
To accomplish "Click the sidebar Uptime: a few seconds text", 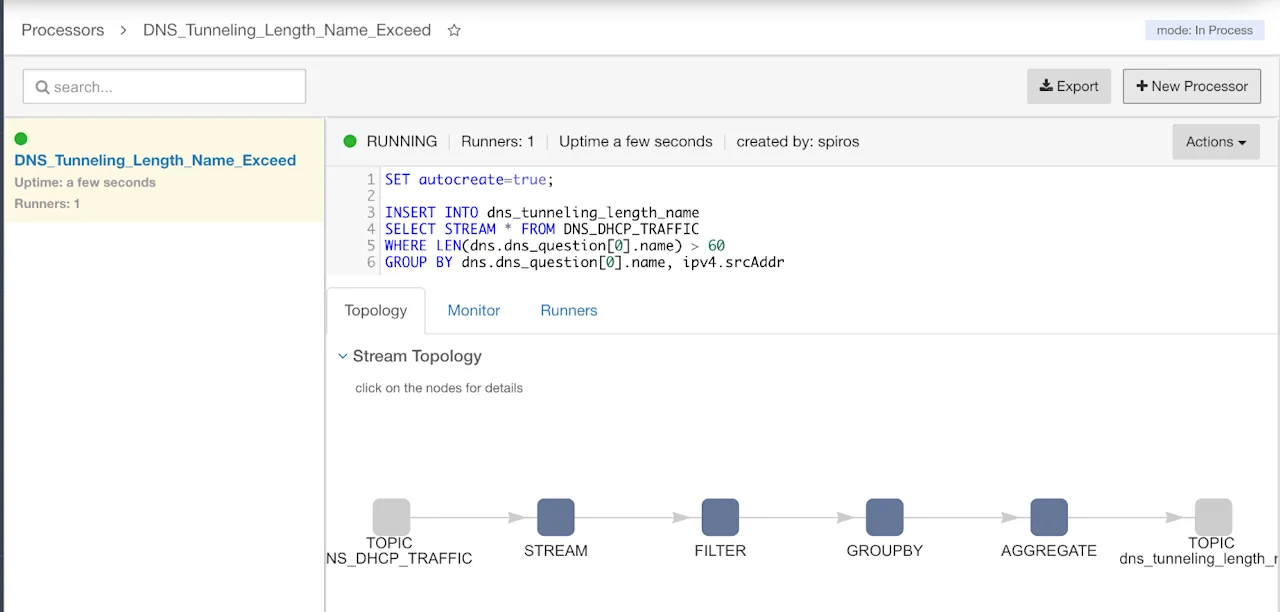I will point(85,182).
